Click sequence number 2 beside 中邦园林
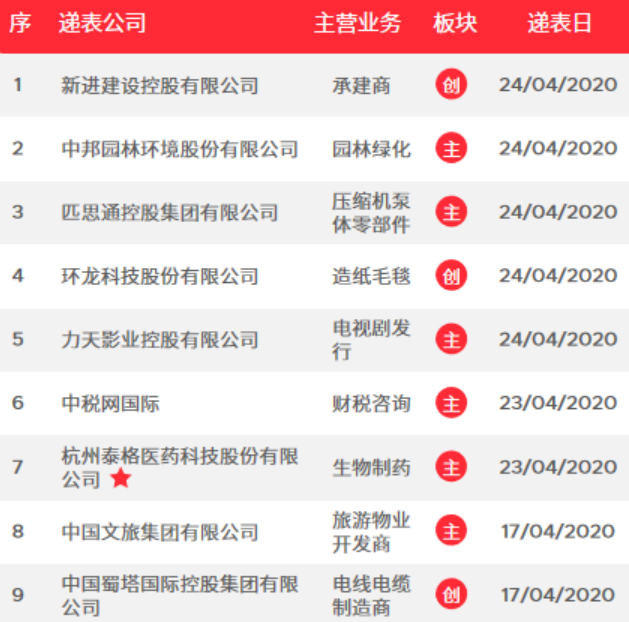Viewport: 629px width, 622px height. click(18, 148)
